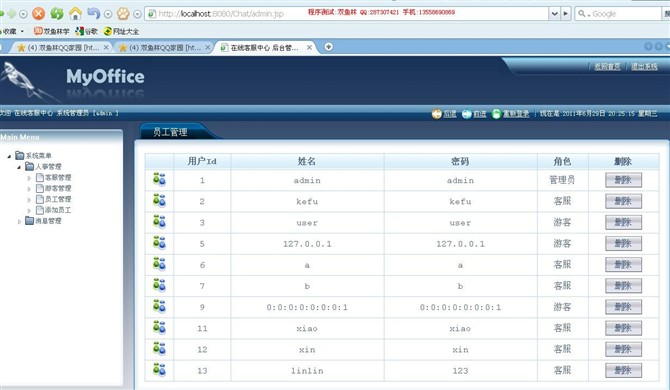Viewport: 670px width, 390px height.
Task: Click the browser stop loading icon
Action: click(38, 14)
